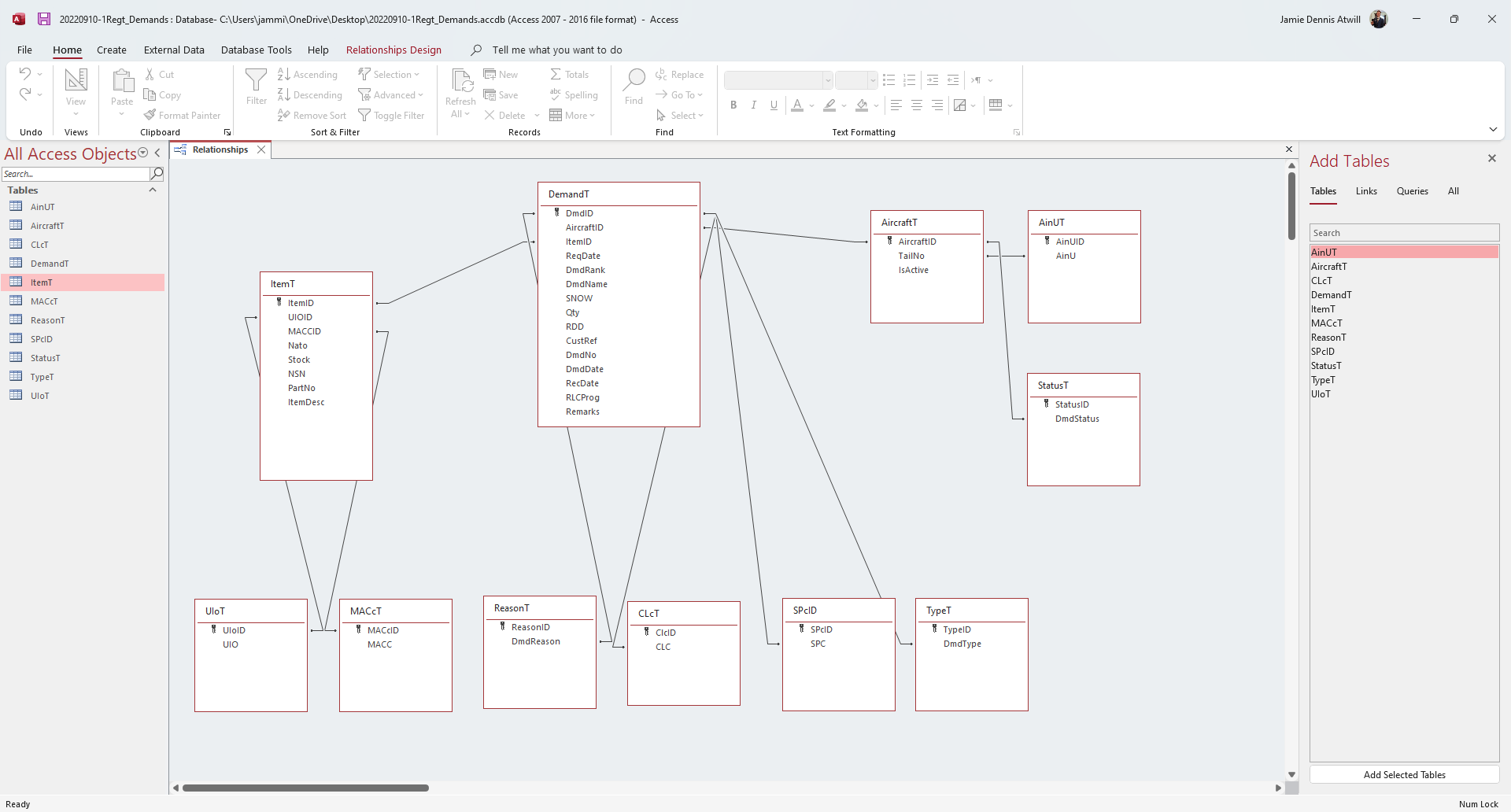Image resolution: width=1511 pixels, height=812 pixels.
Task: Toggle Bold text formatting
Action: tap(733, 105)
